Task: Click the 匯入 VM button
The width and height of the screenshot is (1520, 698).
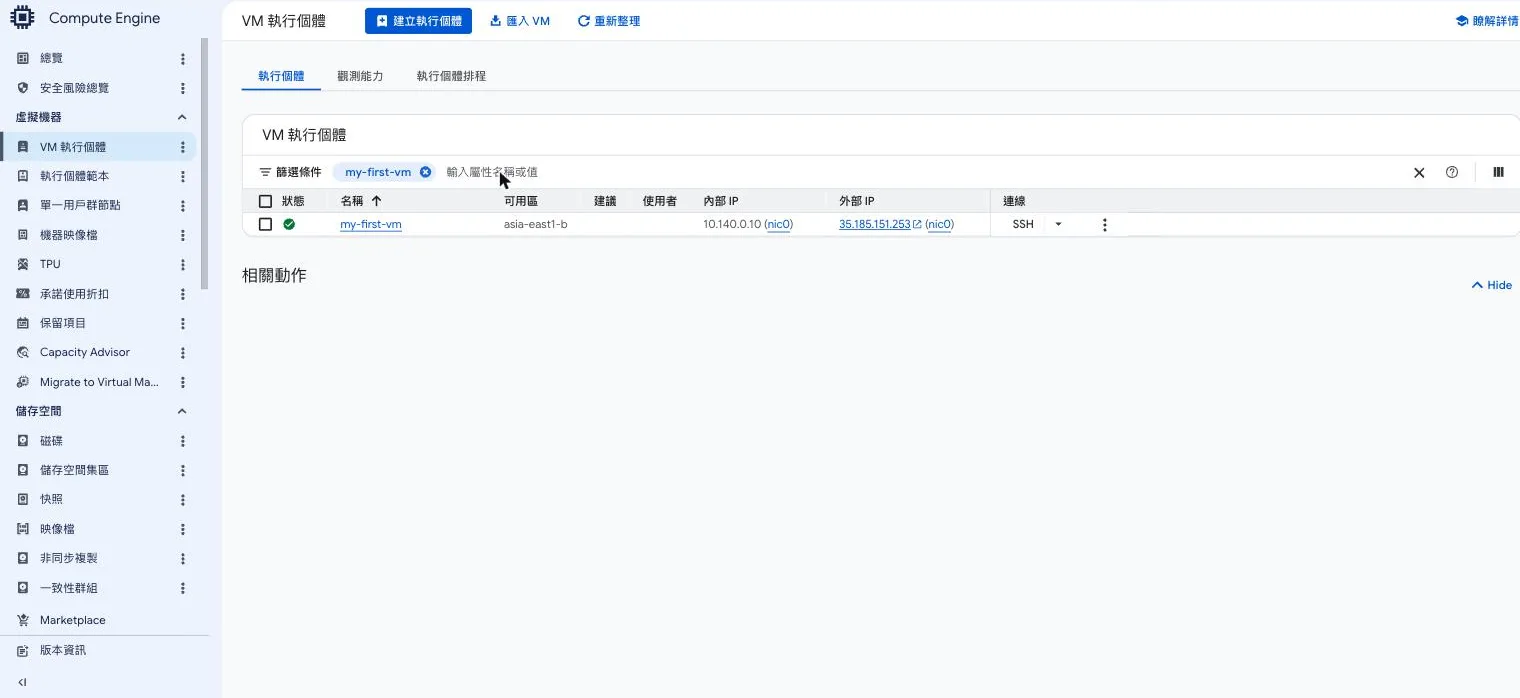Action: pos(520,21)
